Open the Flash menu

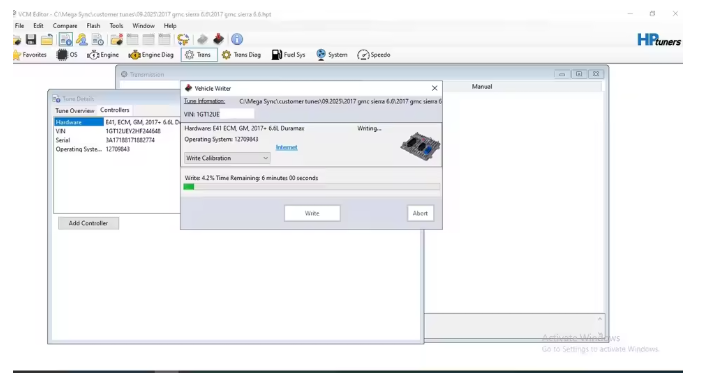93,26
